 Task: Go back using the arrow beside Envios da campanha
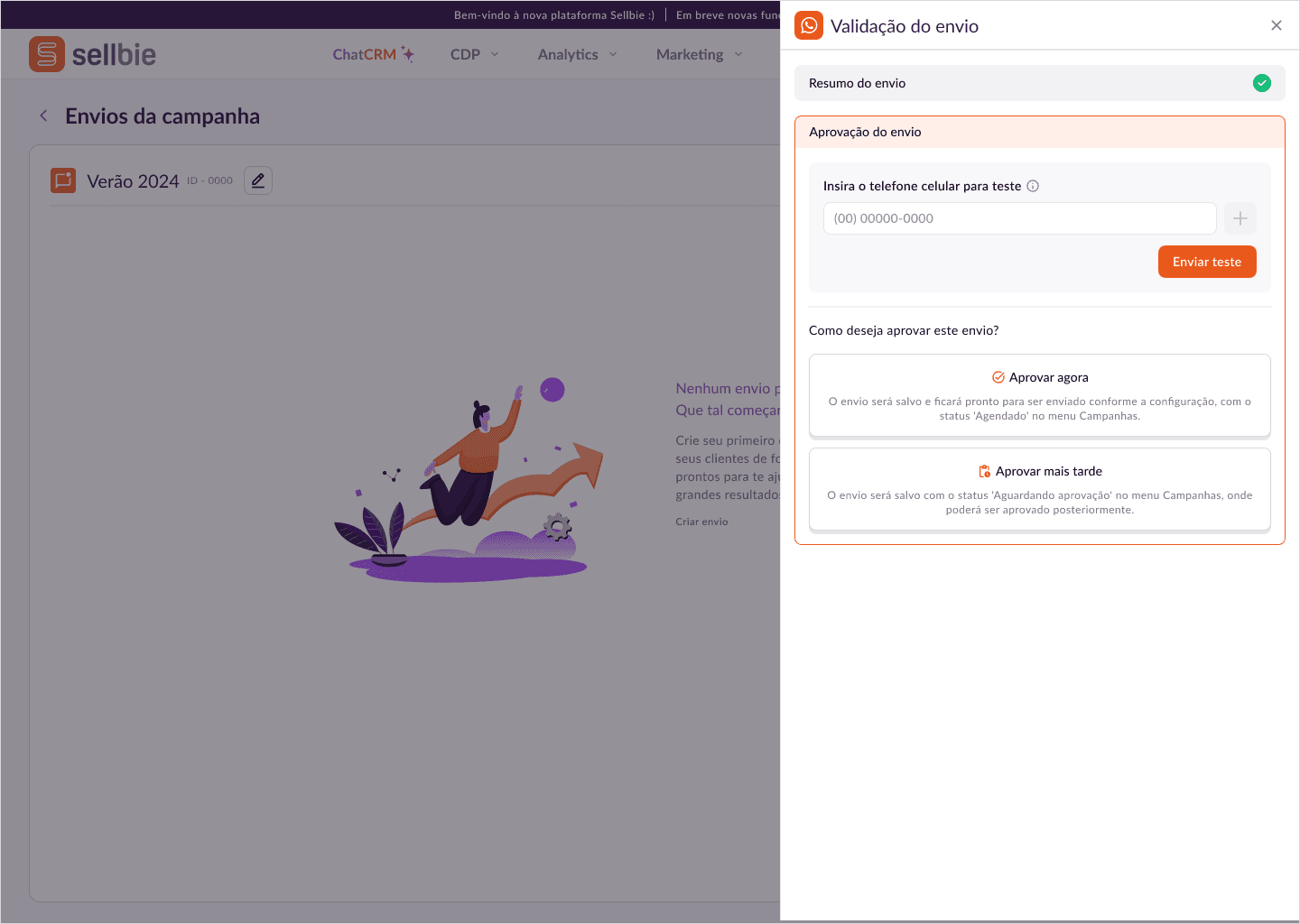click(x=43, y=115)
